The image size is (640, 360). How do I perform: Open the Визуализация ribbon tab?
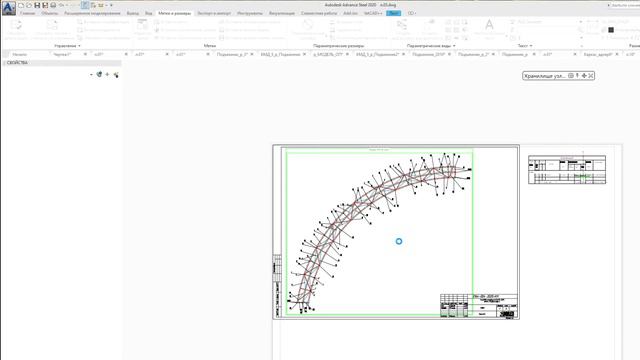click(x=282, y=13)
